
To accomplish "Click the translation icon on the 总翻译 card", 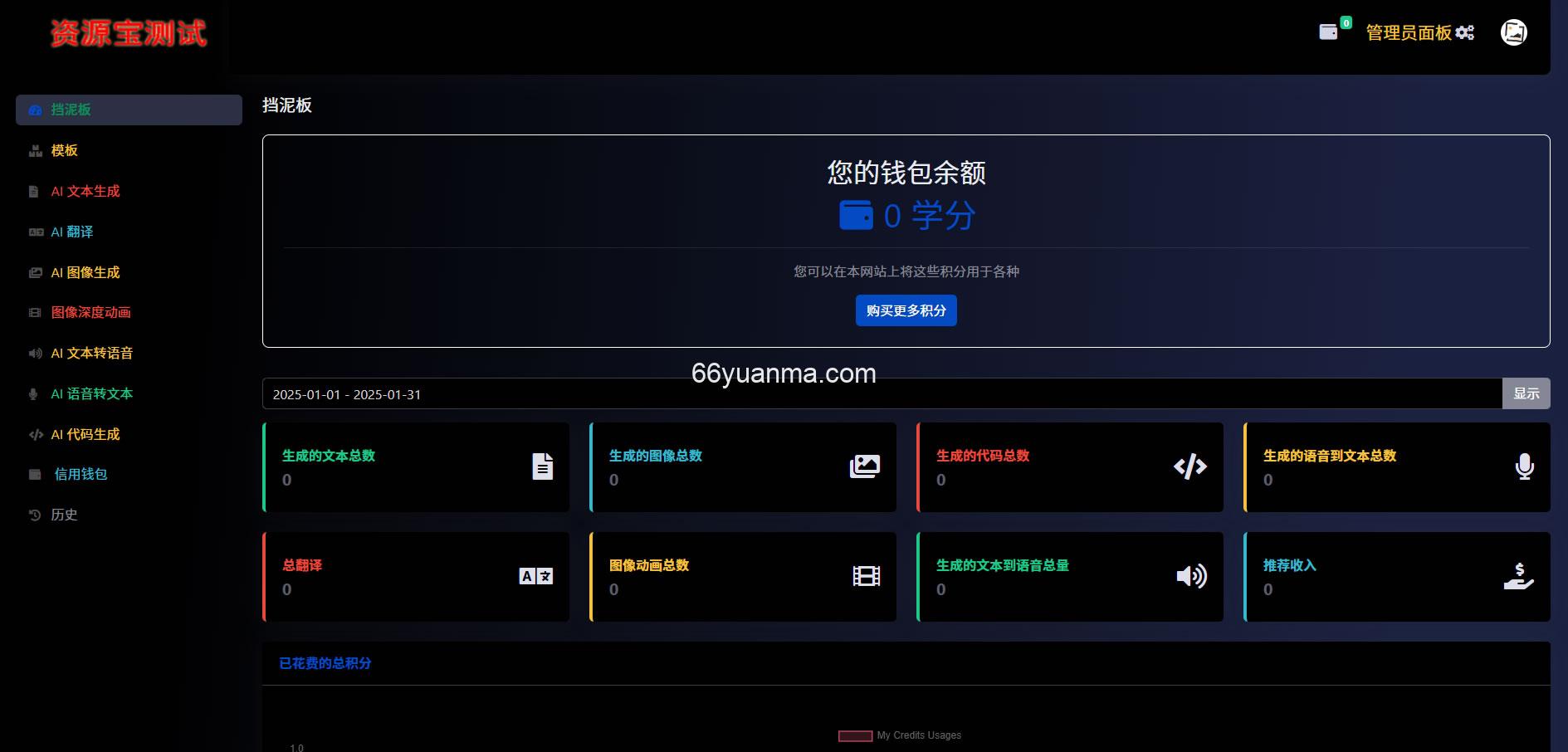I will [535, 576].
